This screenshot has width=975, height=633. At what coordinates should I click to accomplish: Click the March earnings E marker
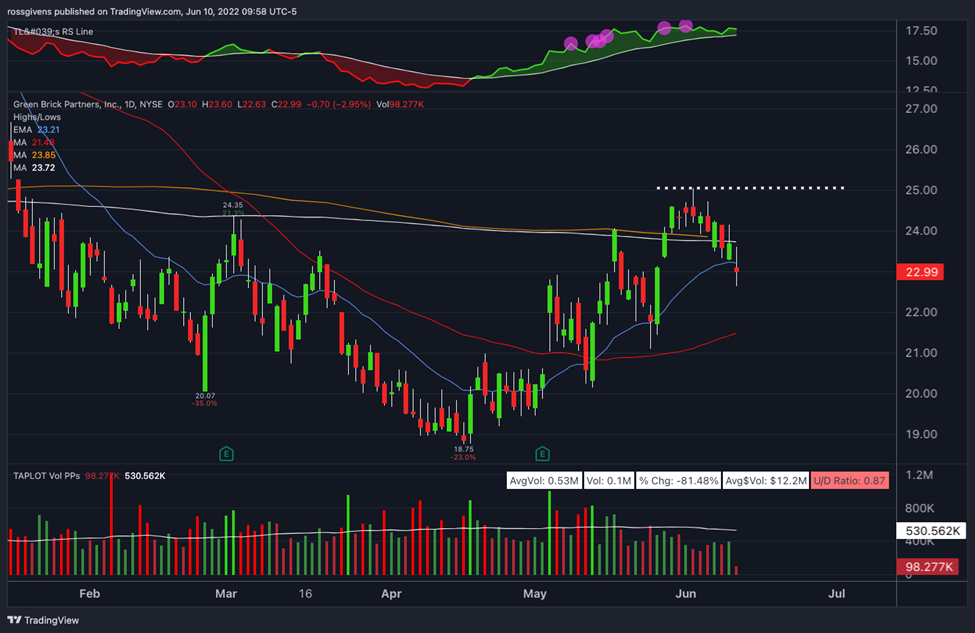(x=226, y=454)
